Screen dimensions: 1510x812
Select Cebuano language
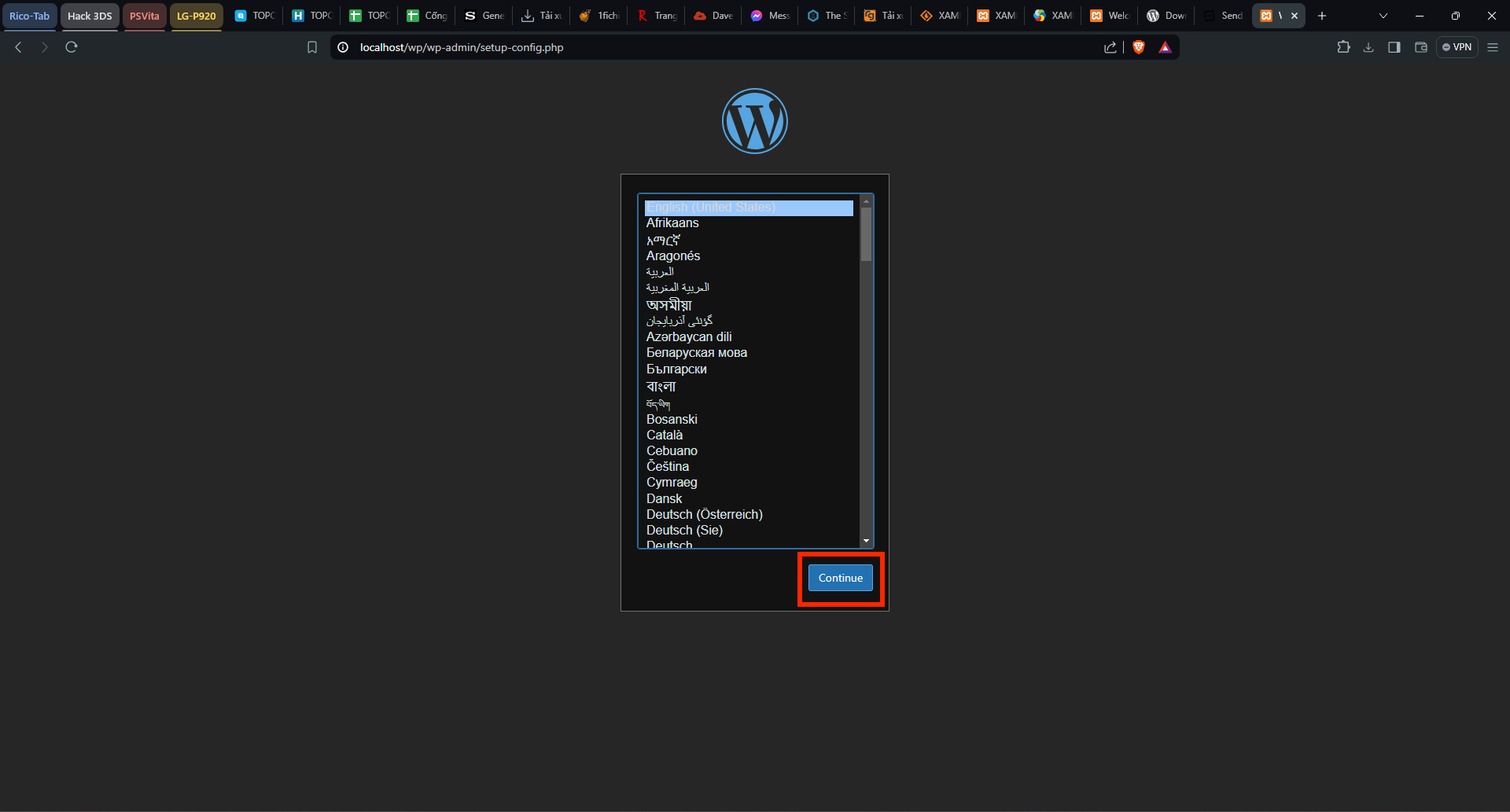pyautogui.click(x=749, y=450)
